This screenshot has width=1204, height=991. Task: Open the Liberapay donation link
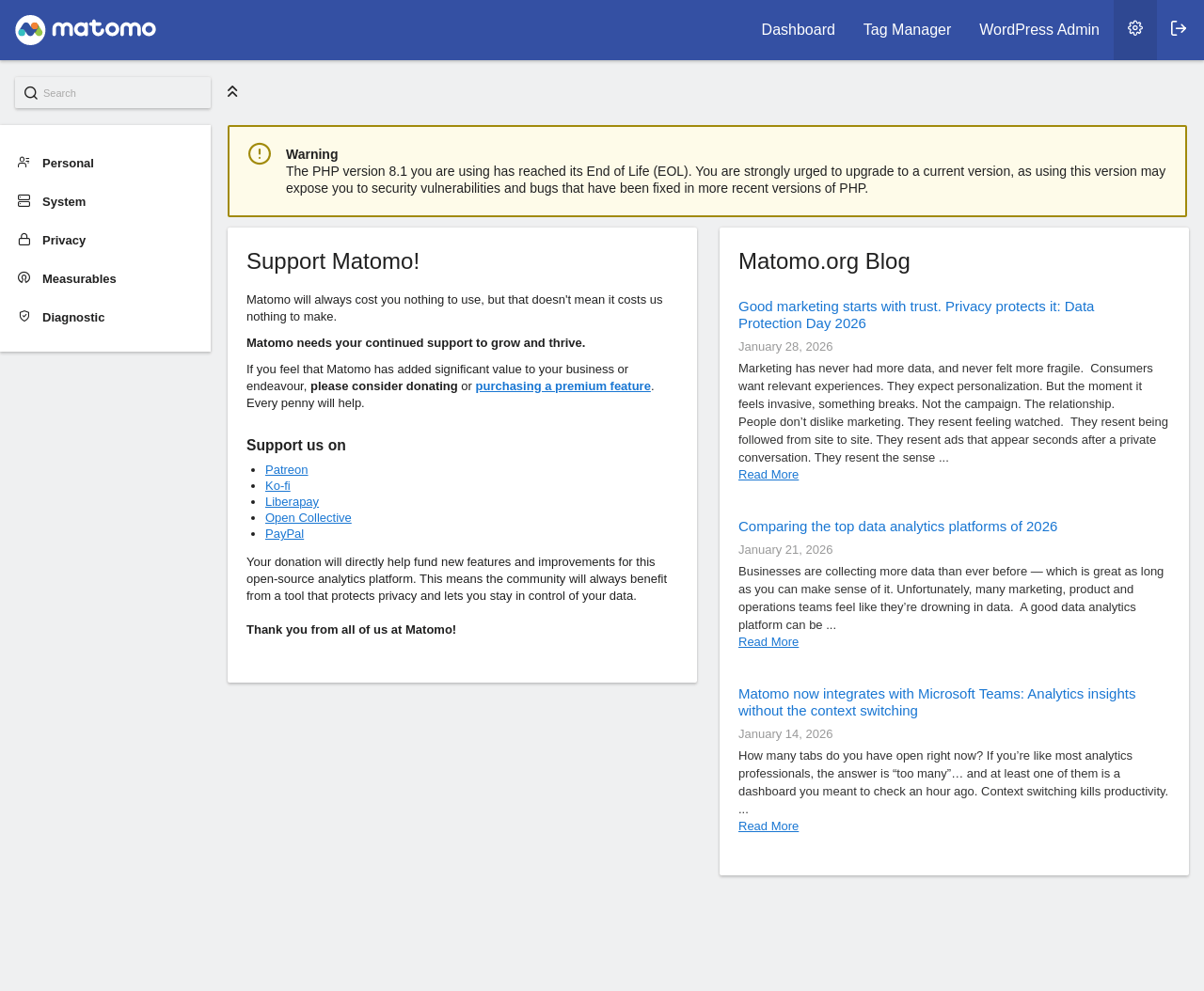tap(292, 502)
